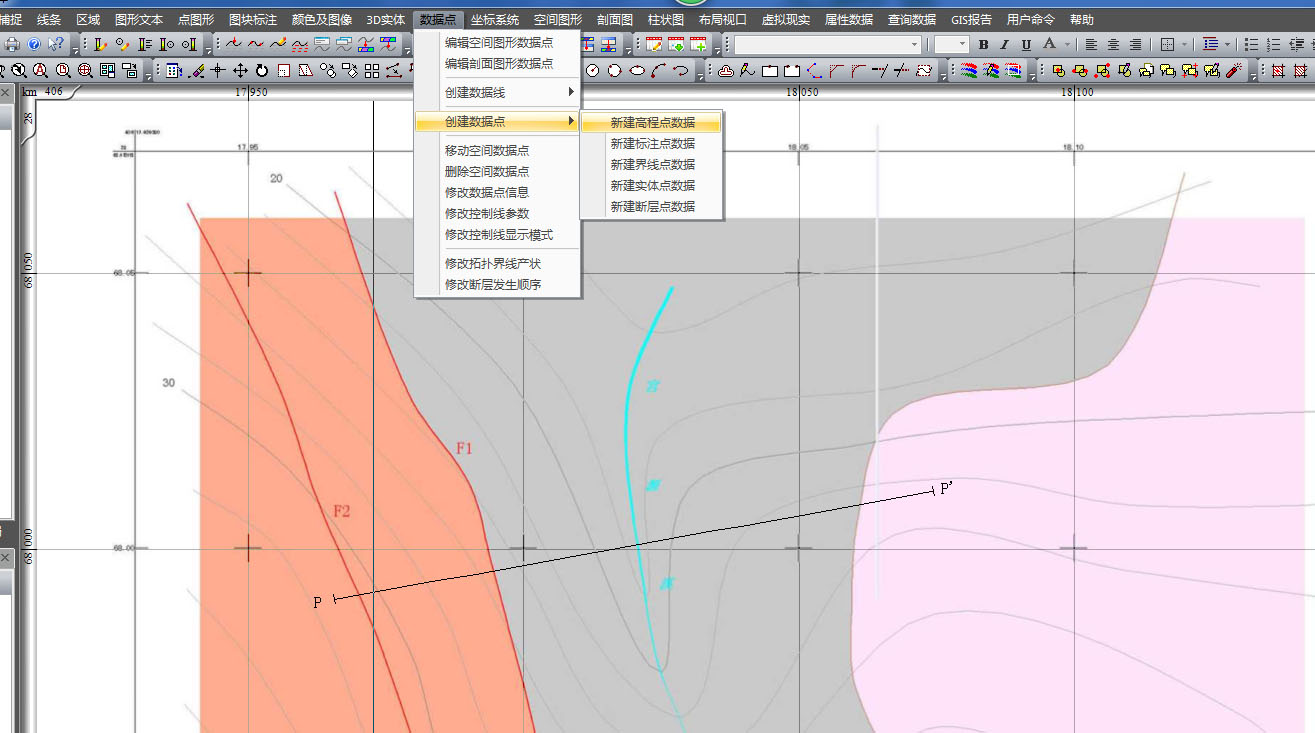Image resolution: width=1315 pixels, height=733 pixels.
Task: Click the print icon in the toolbar
Action: (12, 44)
